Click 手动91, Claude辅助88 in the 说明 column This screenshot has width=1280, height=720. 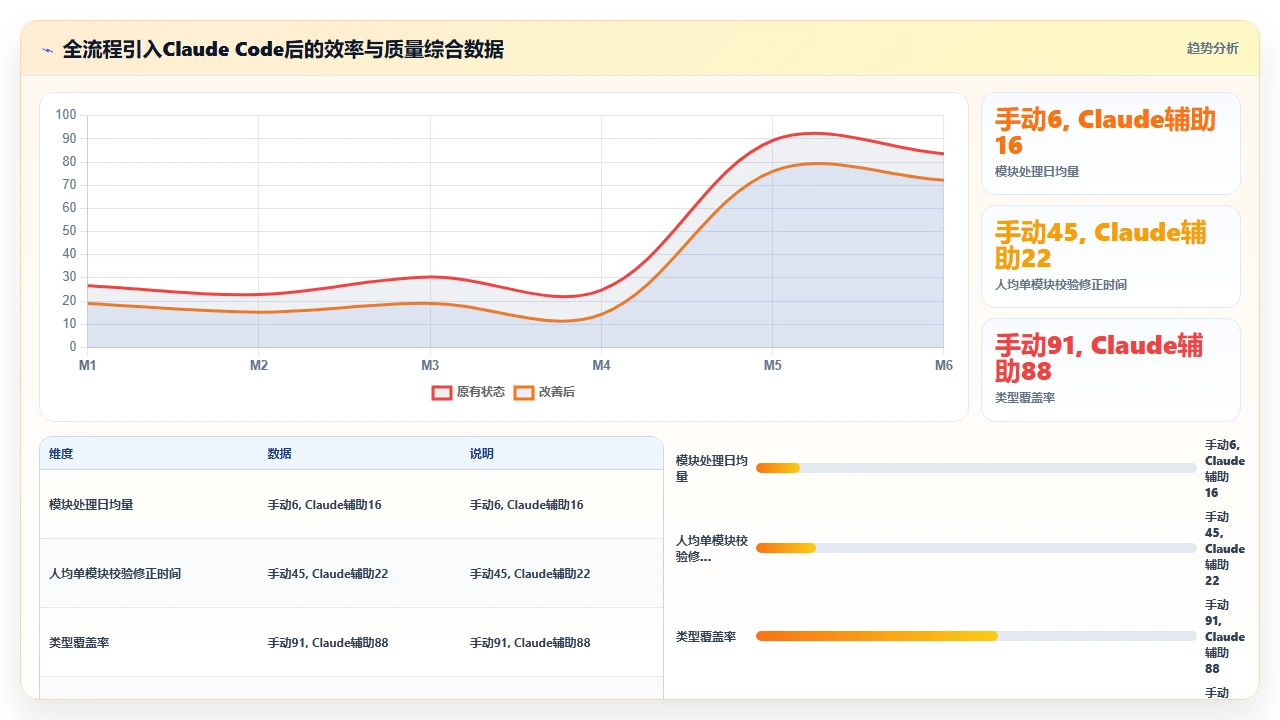click(x=530, y=643)
